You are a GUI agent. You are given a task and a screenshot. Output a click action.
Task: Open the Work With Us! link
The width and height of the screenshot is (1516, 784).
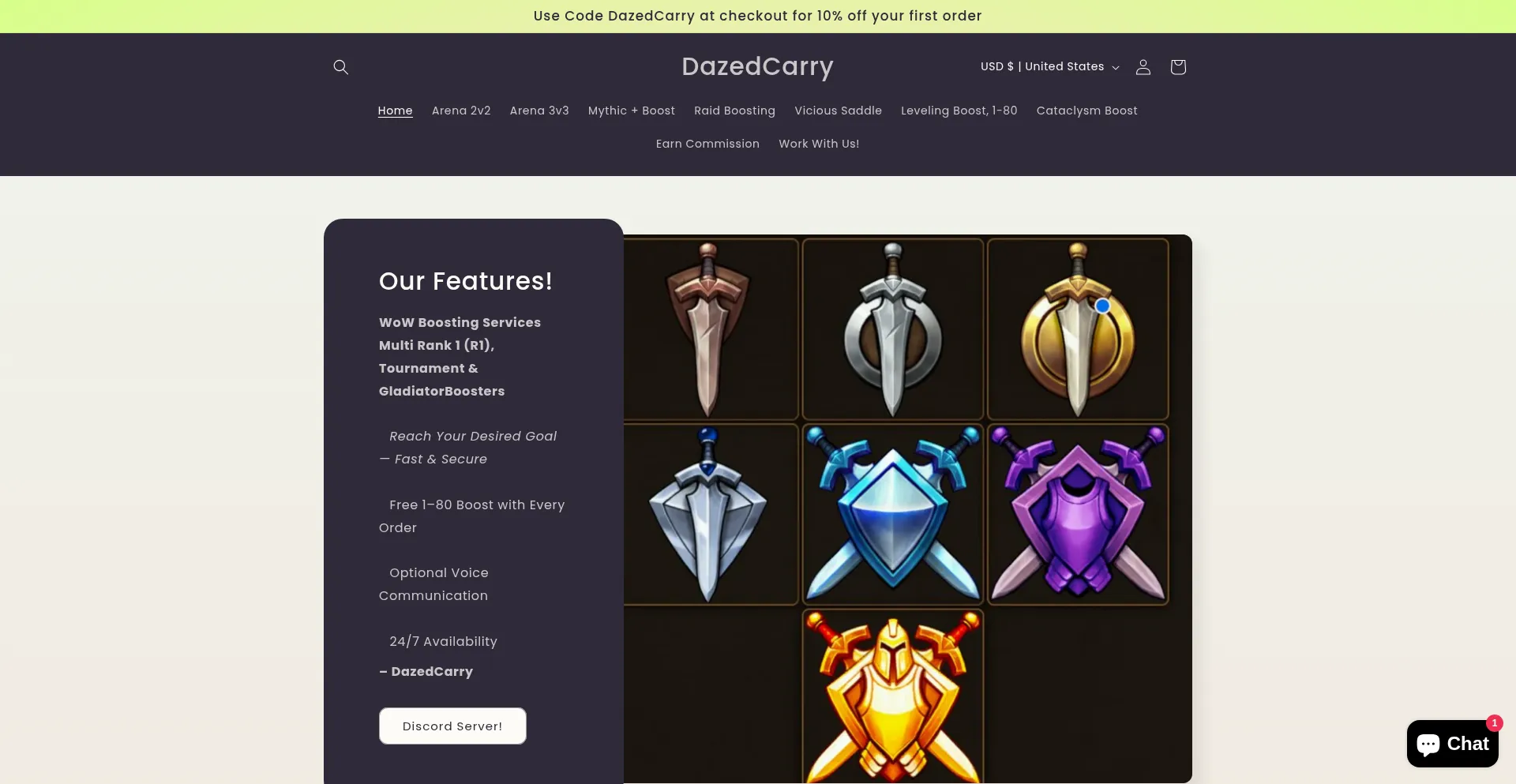(819, 144)
